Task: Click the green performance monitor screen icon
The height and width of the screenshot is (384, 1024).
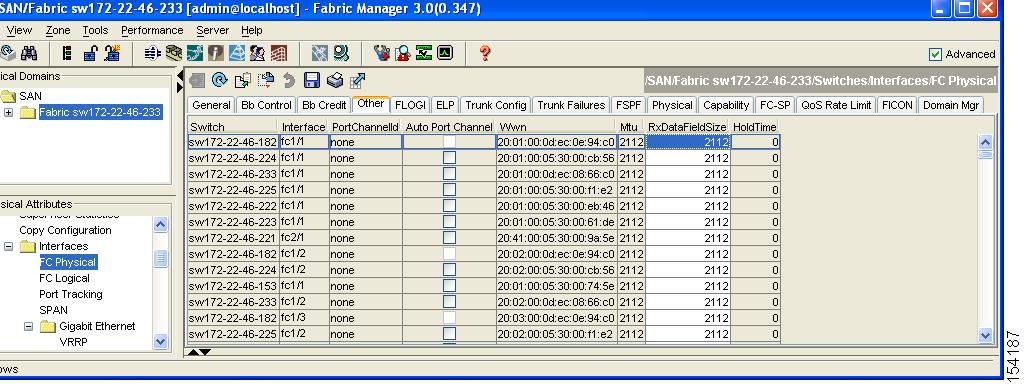Action: [445, 53]
